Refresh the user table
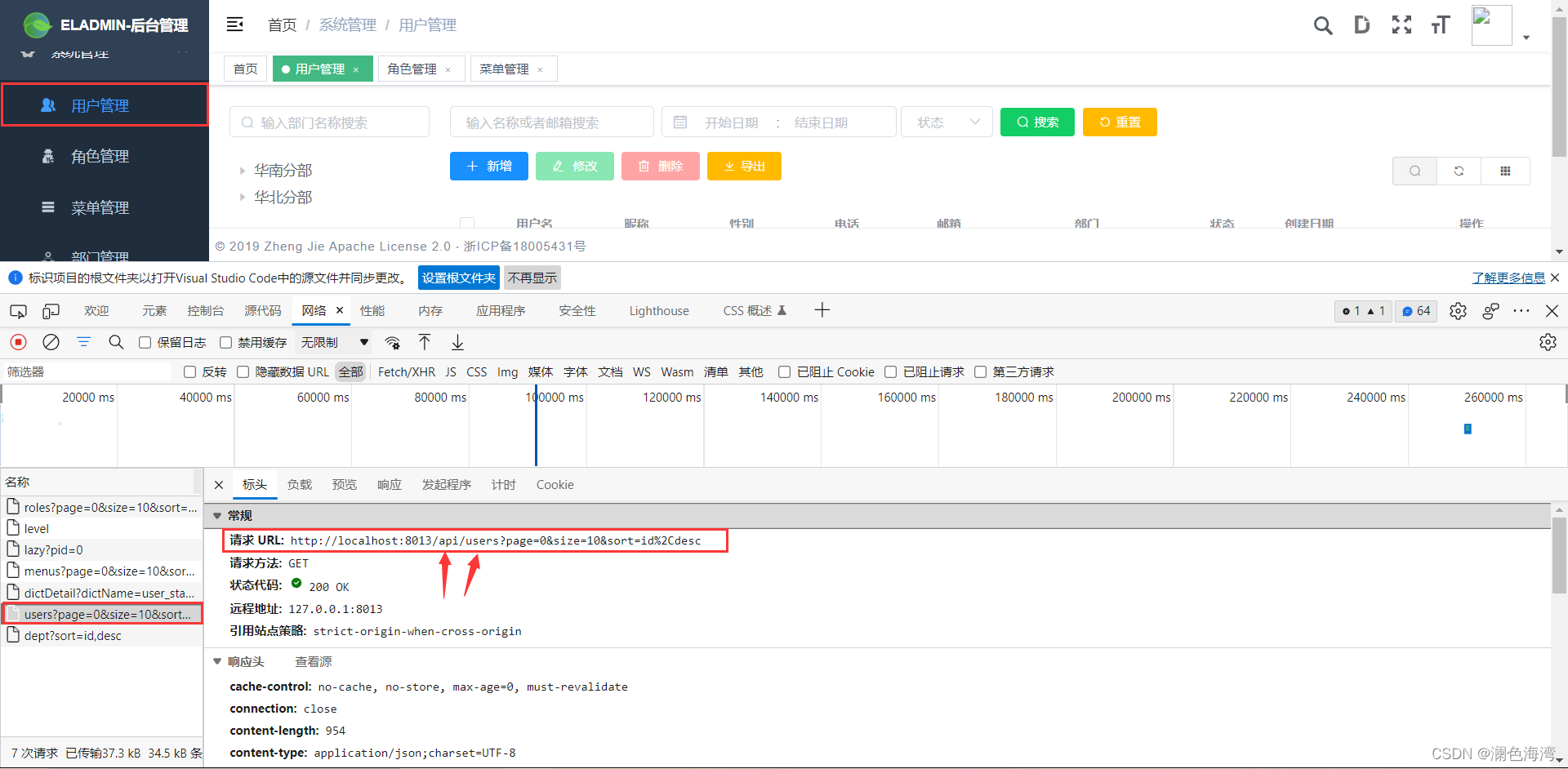Screen dimensions: 1568x769 coord(1459,171)
